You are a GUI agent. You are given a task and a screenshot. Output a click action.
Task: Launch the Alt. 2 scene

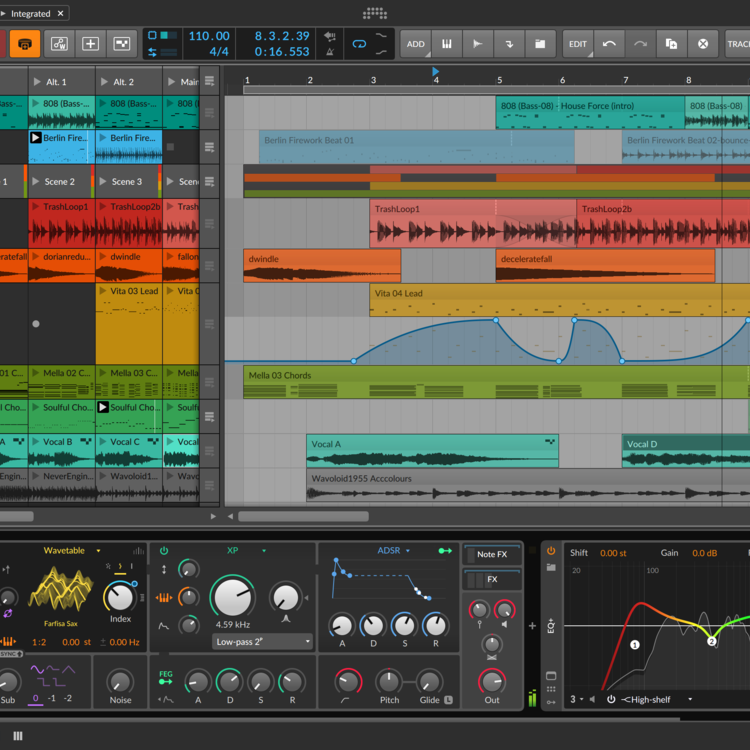click(104, 82)
